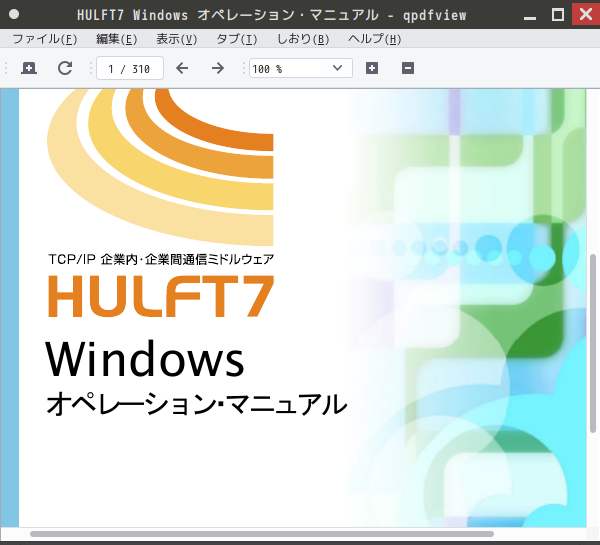Screen dimensions: 600x545
Task: Maximize the qpdfview window
Action: click(x=558, y=15)
